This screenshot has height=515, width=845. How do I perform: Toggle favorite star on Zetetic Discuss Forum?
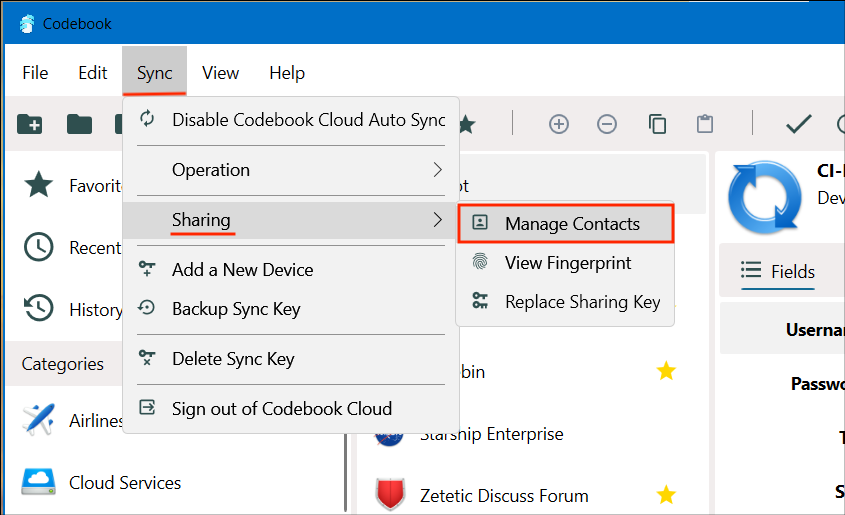point(666,495)
